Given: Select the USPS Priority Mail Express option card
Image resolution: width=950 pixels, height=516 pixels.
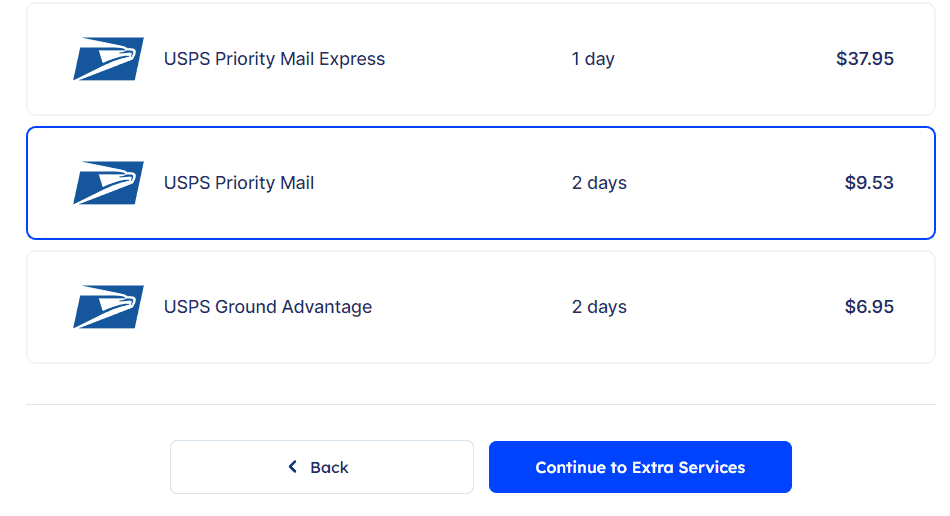Looking at the screenshot, I should (x=480, y=59).
